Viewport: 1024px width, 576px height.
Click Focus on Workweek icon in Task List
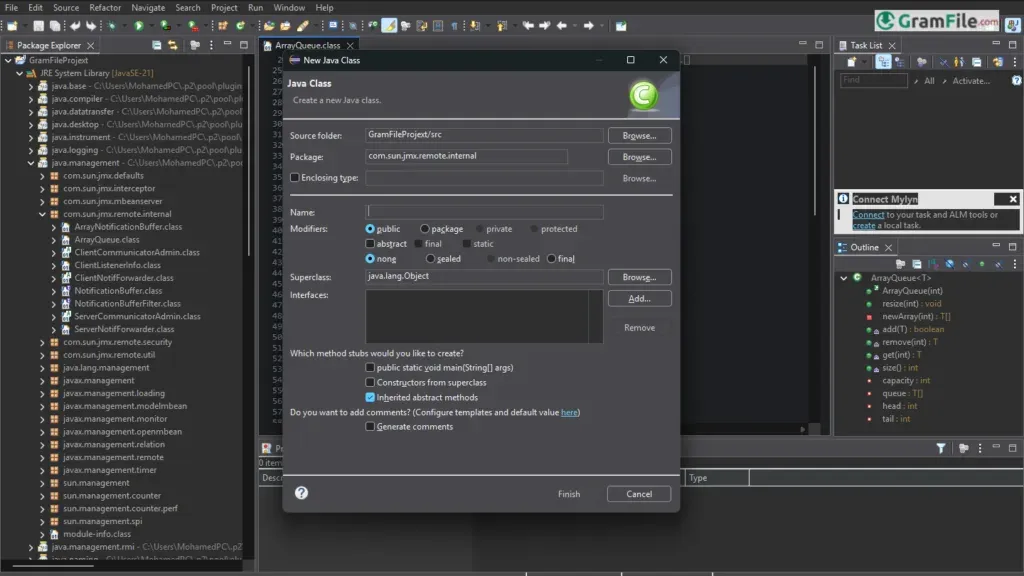click(x=921, y=62)
